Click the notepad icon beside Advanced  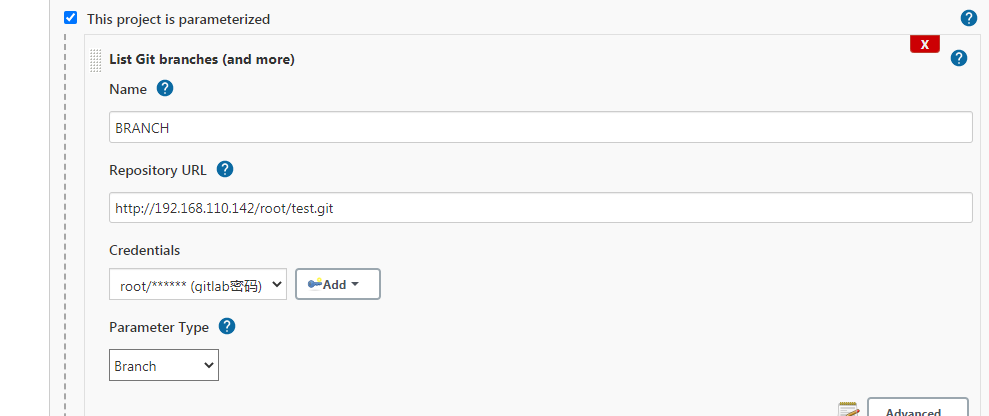[848, 409]
